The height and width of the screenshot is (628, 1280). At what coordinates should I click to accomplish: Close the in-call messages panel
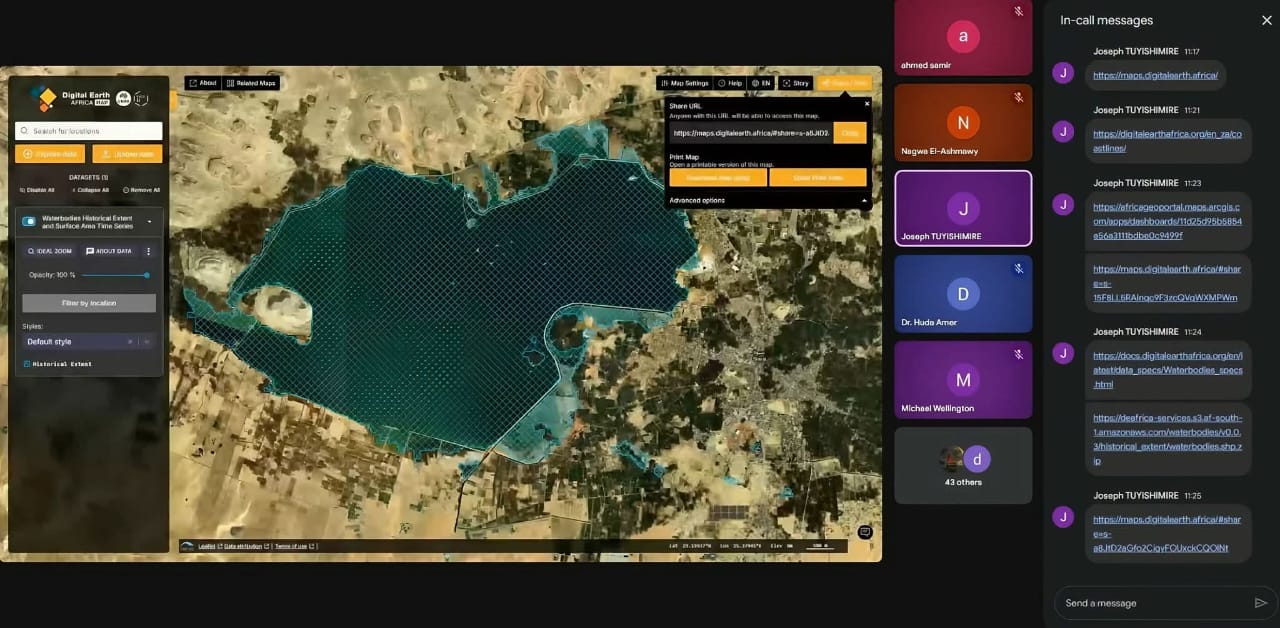(1266, 20)
